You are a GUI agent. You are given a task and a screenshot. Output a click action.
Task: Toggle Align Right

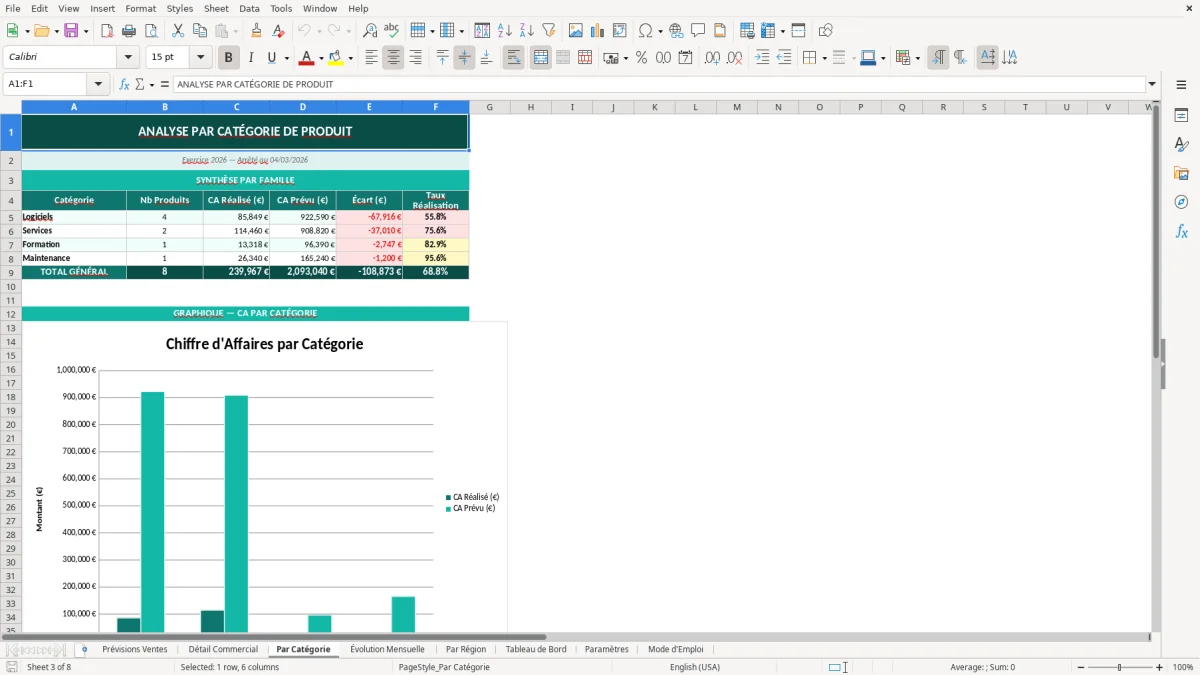(x=415, y=58)
